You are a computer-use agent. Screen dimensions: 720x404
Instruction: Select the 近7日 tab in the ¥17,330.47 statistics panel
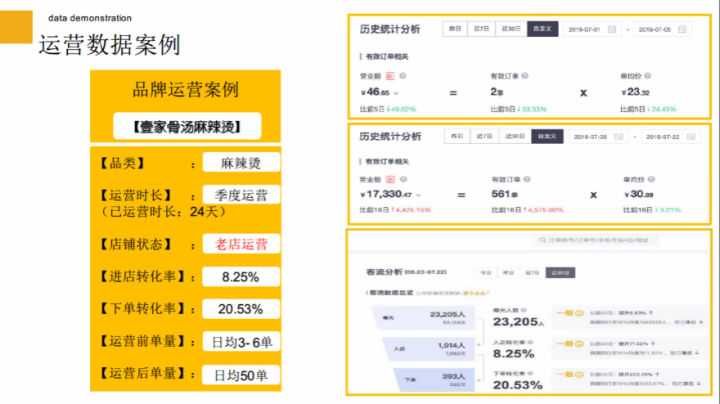pos(484,136)
